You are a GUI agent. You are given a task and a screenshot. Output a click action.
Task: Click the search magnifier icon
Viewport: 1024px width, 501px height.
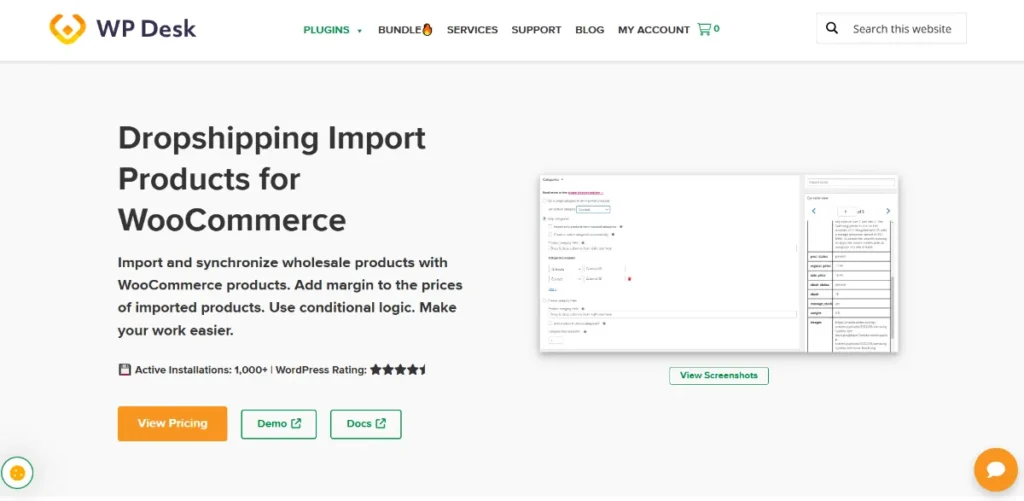point(832,29)
